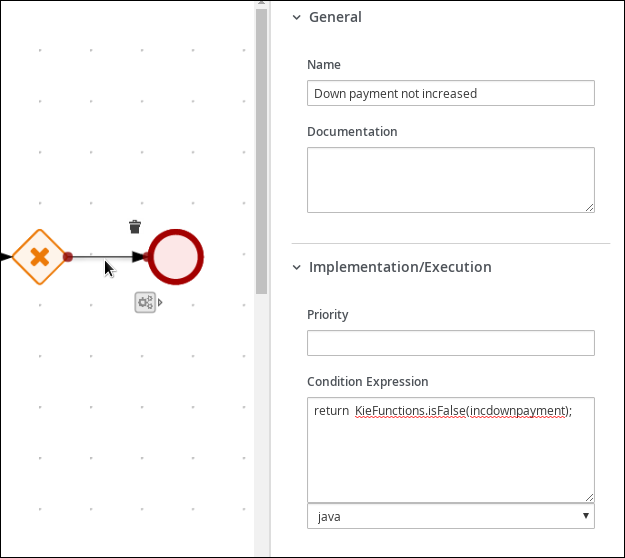
Task: Focus the Name field "Down payment not increased"
Action: [451, 93]
